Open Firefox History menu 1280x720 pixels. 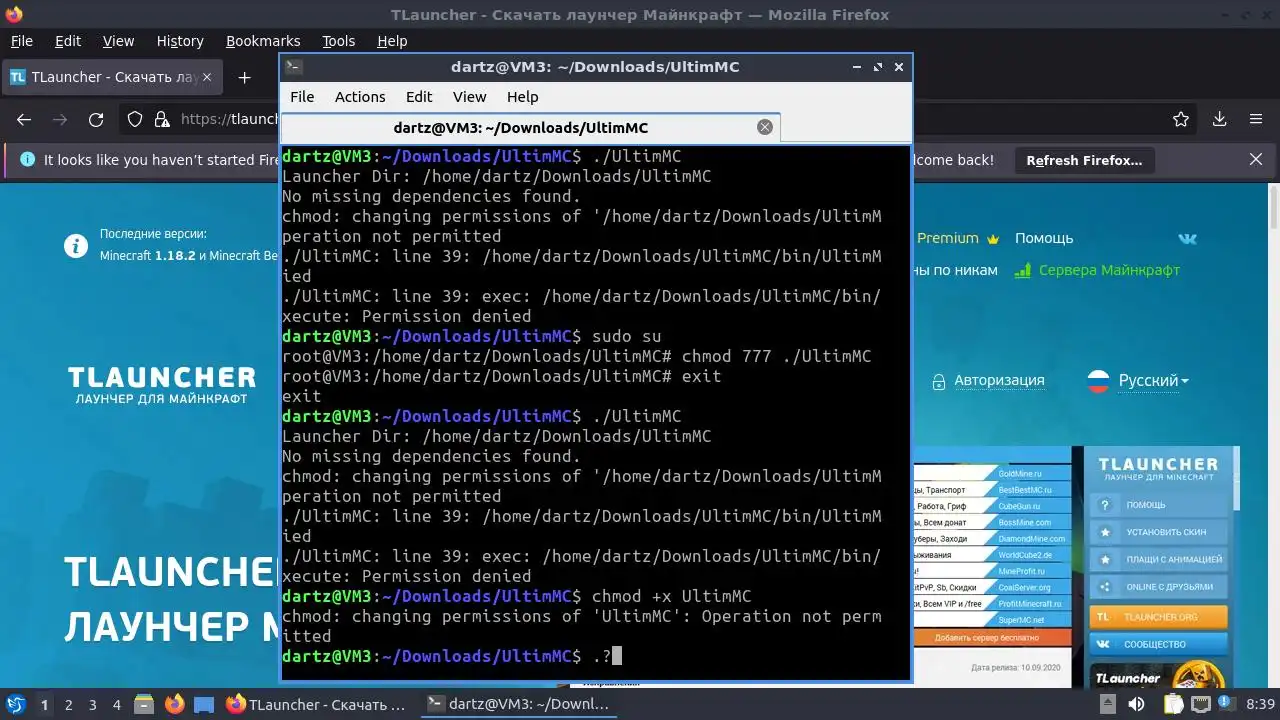(180, 41)
